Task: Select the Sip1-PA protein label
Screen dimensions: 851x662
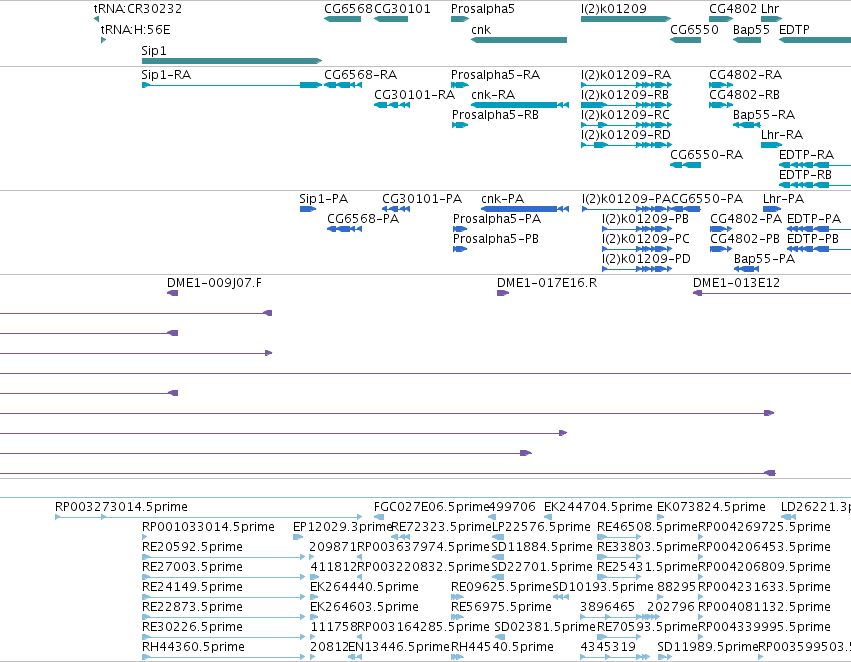Action: click(x=323, y=199)
